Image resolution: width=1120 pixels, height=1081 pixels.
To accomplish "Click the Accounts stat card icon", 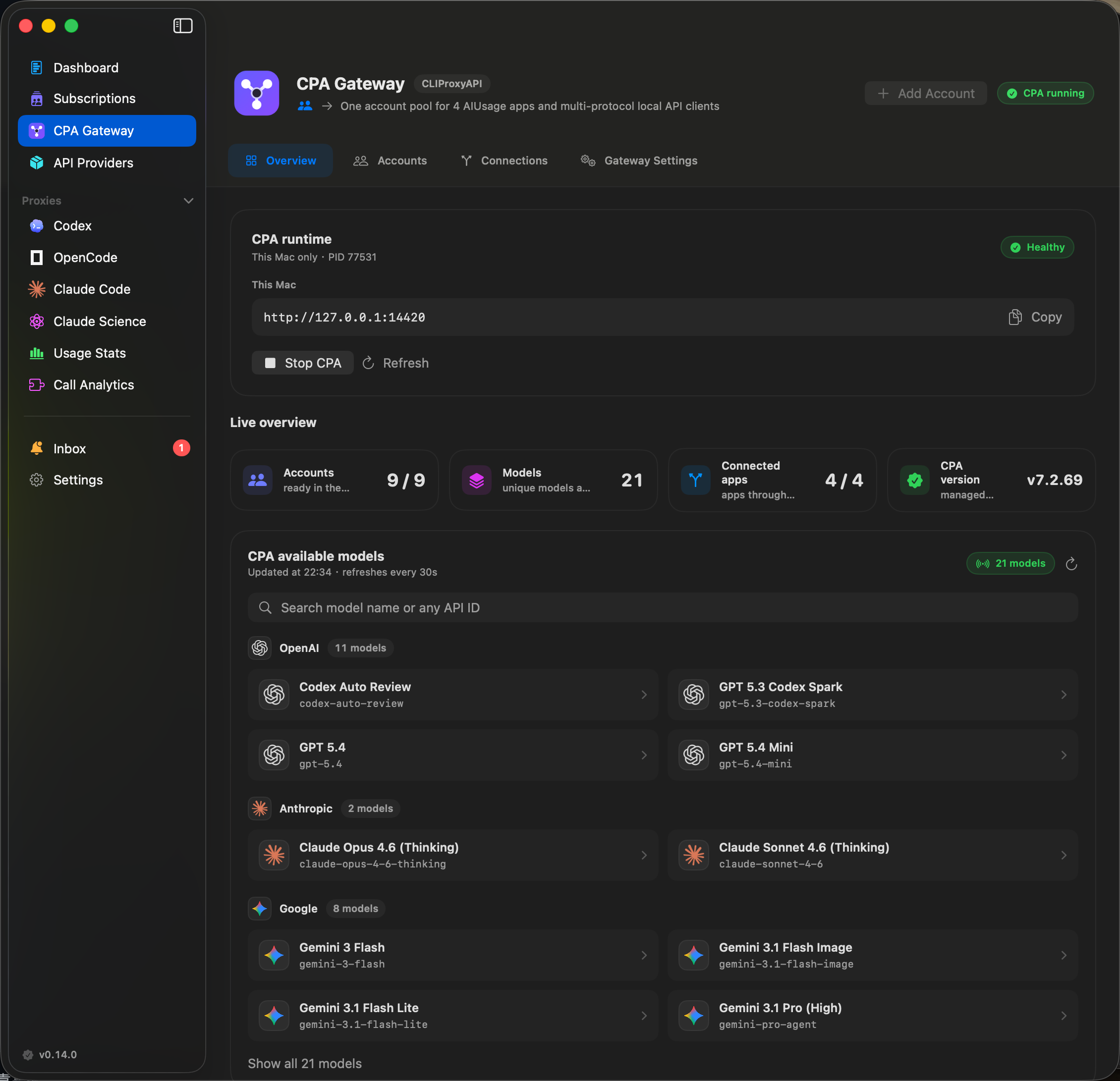I will click(x=258, y=480).
